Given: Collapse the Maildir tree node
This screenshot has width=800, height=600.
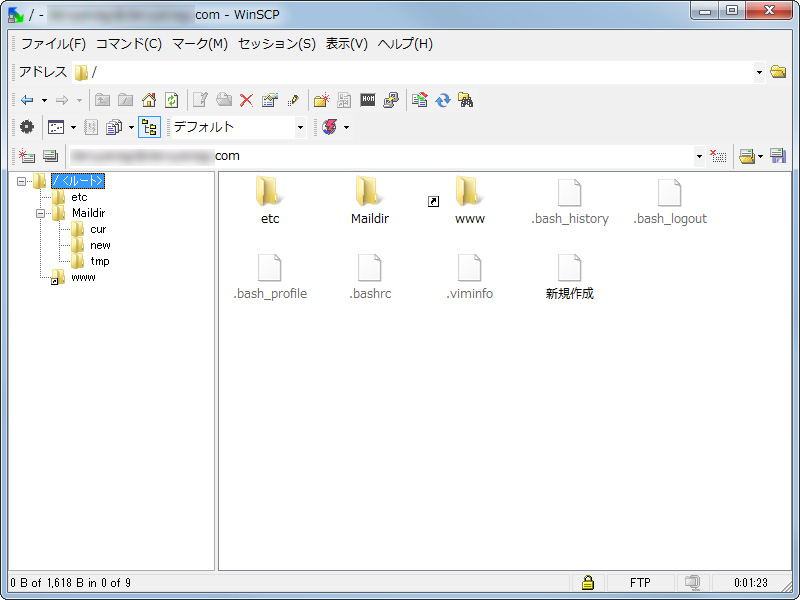Looking at the screenshot, I should tap(40, 213).
